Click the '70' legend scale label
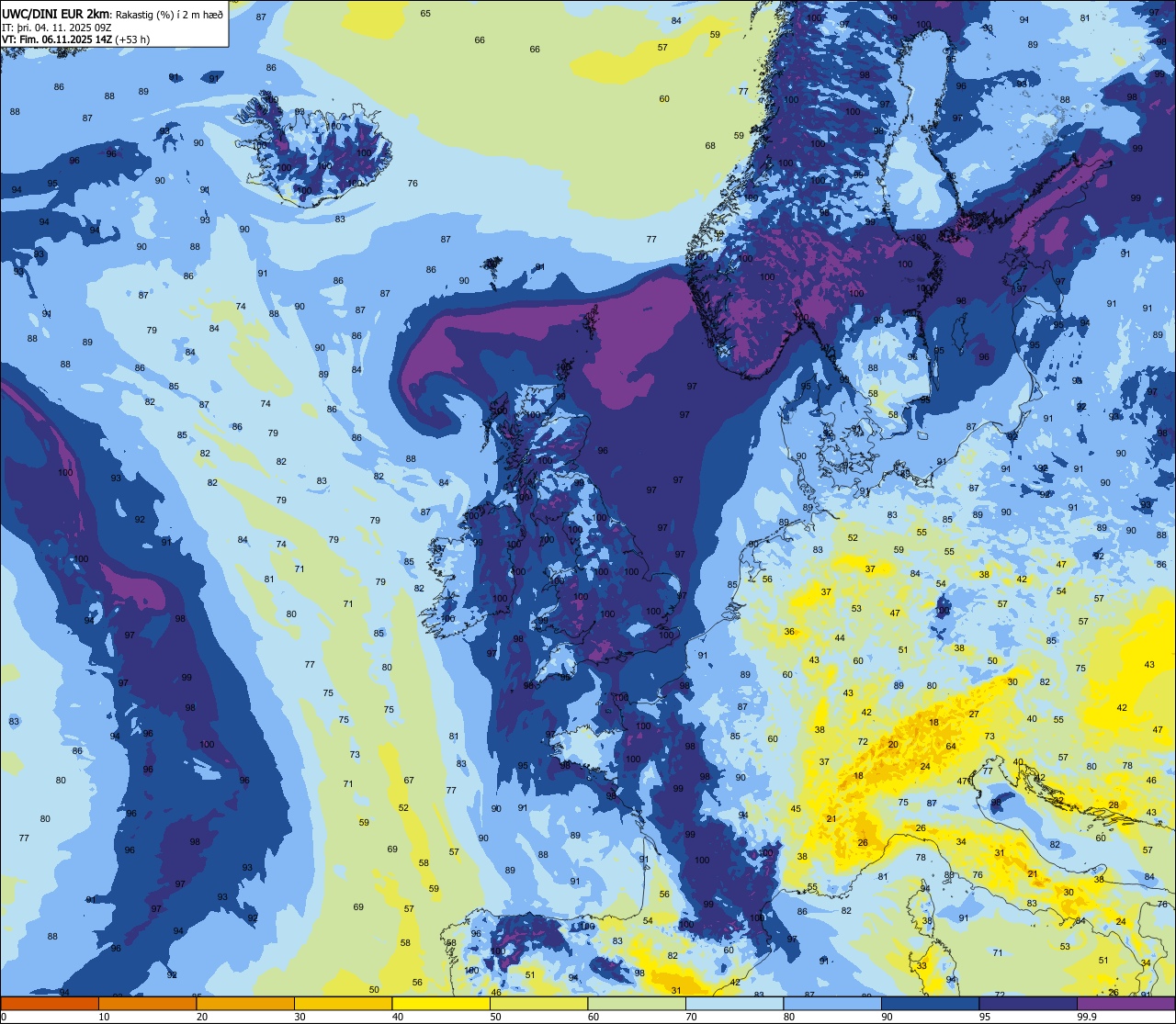Screen dimensions: 1176x1024 point(691,1017)
